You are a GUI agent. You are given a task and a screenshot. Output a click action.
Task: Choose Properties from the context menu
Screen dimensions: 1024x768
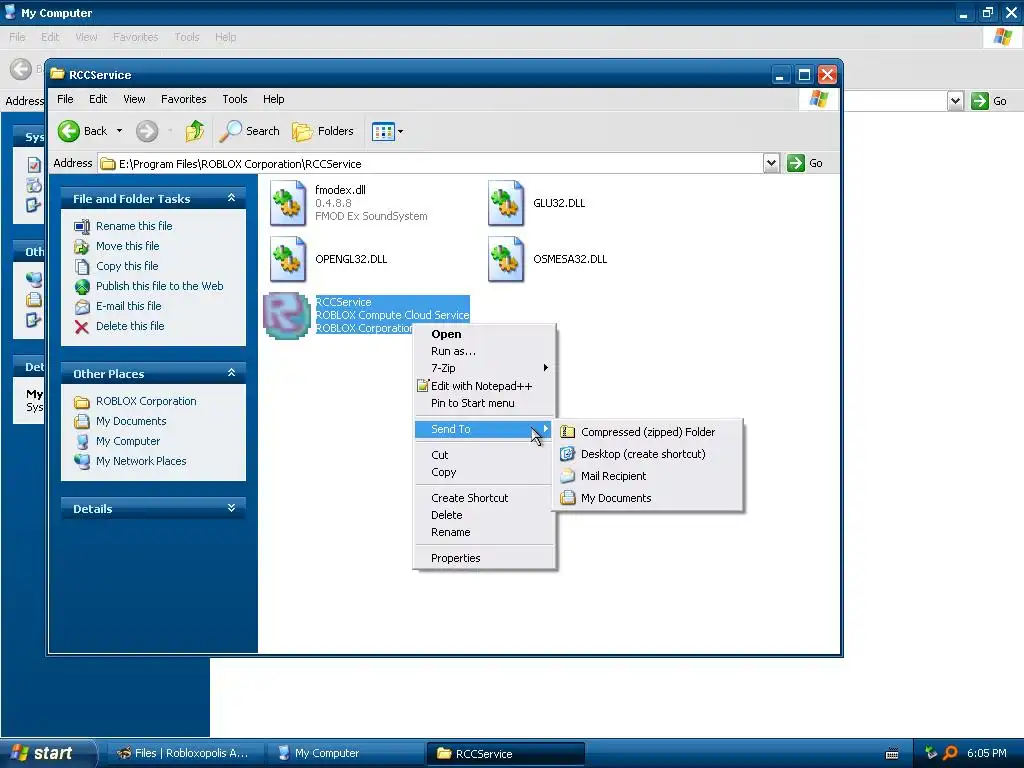[485, 558]
